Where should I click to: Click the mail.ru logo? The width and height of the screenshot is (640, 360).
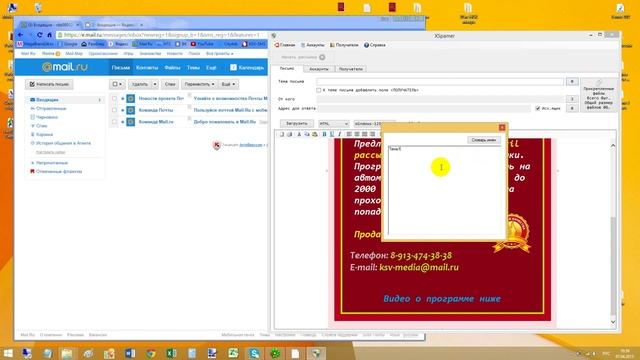click(64, 67)
